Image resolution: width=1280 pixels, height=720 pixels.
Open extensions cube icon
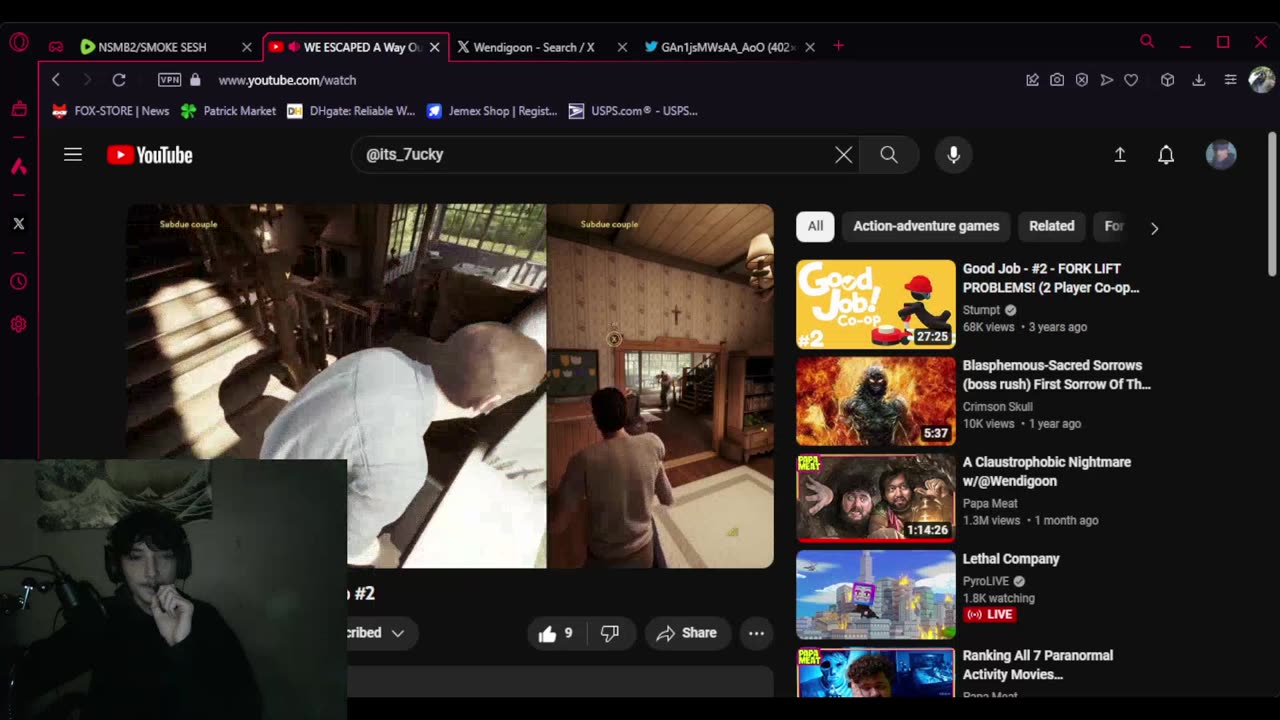(x=1167, y=80)
